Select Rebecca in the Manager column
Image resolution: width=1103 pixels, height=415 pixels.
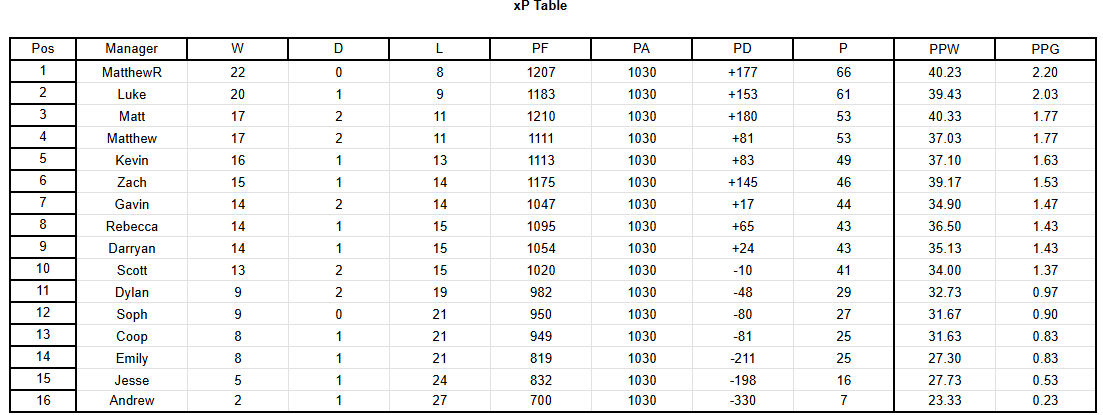pyautogui.click(x=131, y=226)
